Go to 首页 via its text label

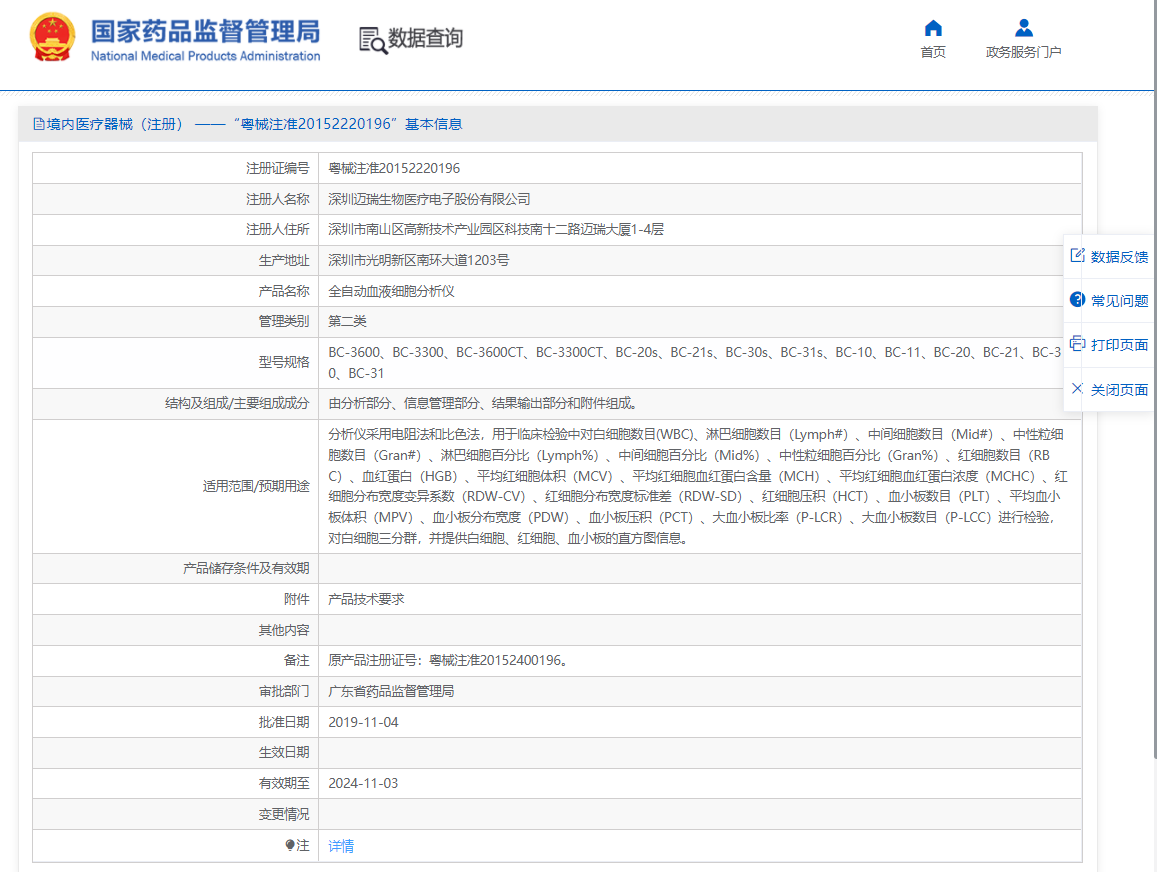pos(933,53)
